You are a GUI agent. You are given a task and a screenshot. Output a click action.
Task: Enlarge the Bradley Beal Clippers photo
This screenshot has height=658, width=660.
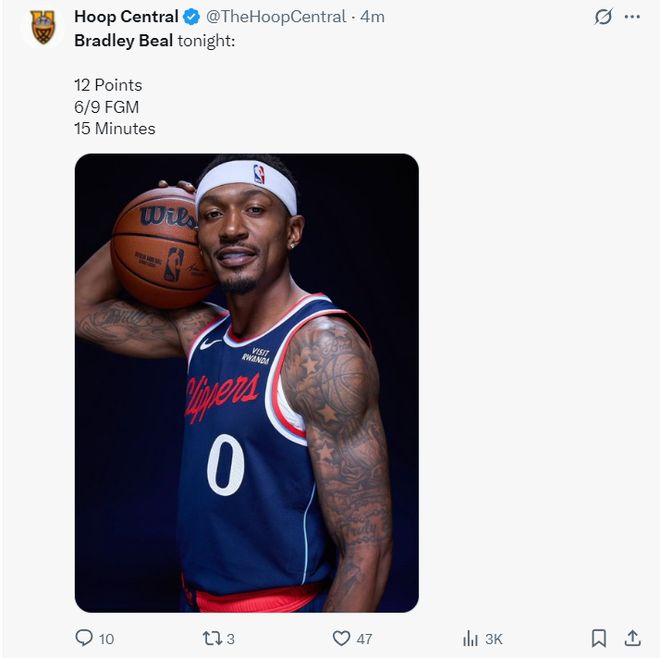click(x=246, y=382)
